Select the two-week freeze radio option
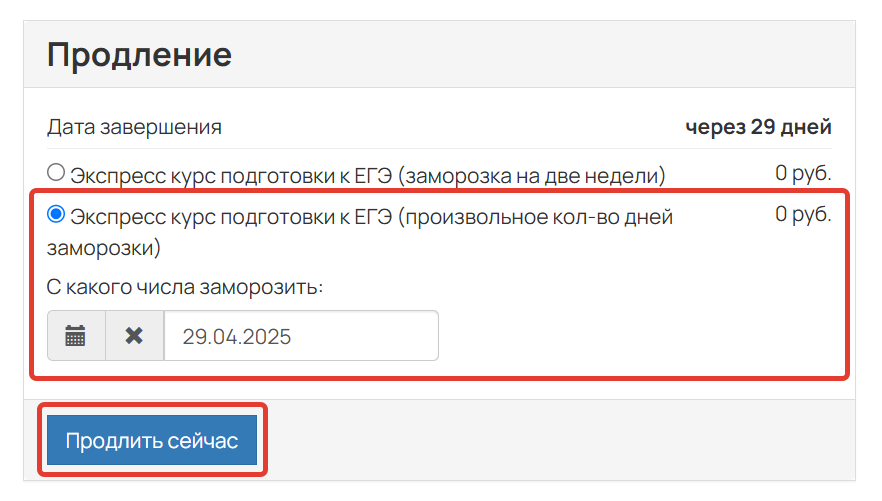The height and width of the screenshot is (501, 882). (x=56, y=172)
